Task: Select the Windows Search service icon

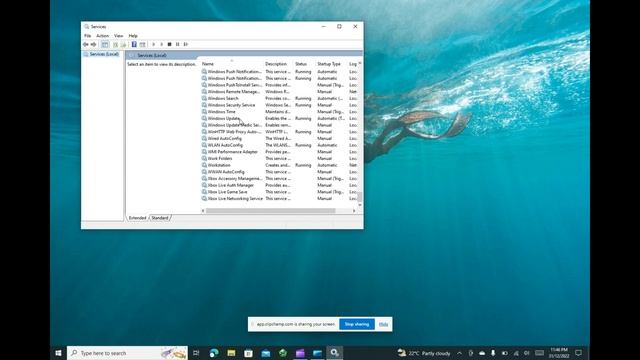Action: (204, 98)
